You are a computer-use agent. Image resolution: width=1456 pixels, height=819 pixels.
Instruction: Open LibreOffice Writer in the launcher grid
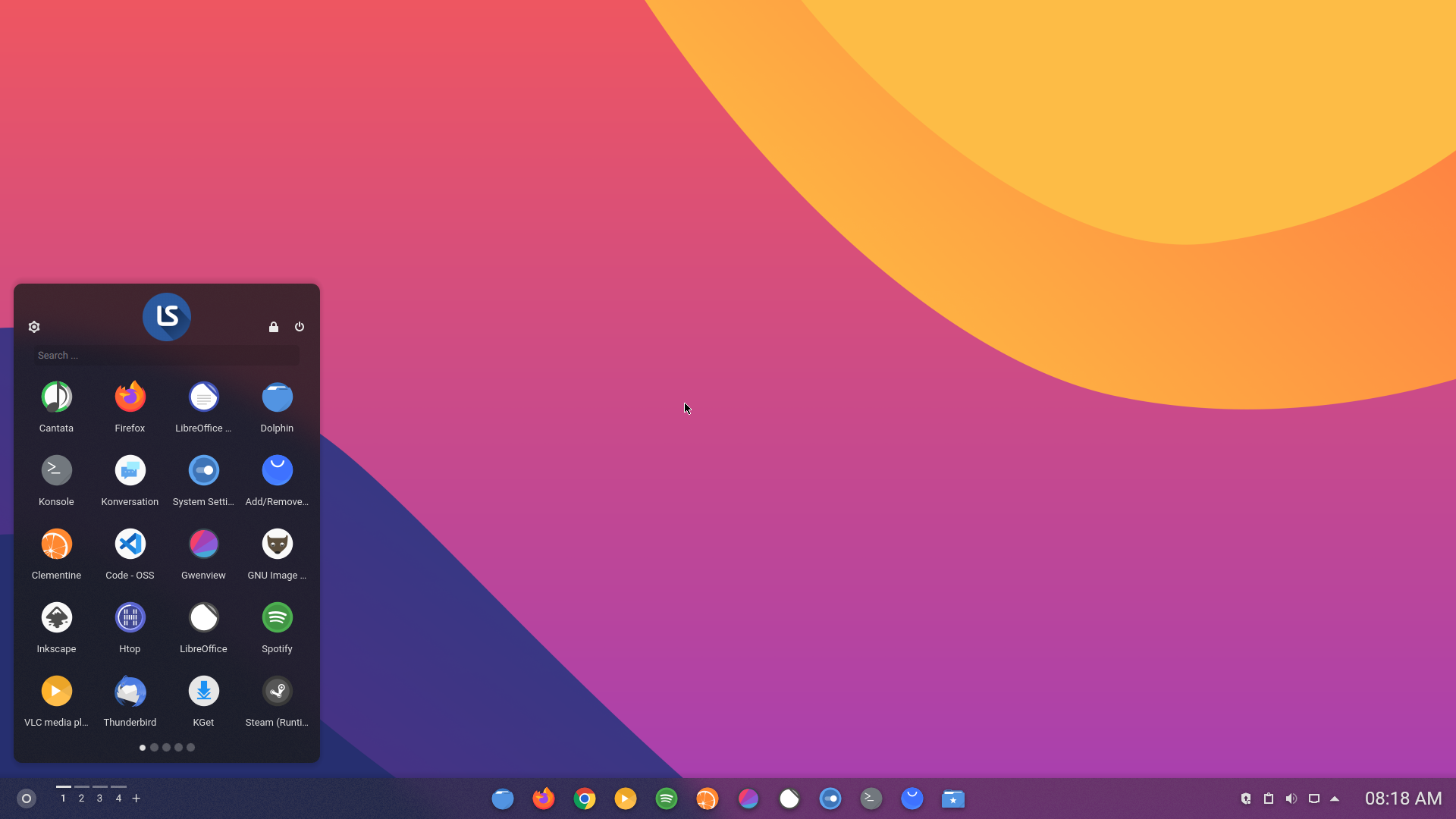203,397
